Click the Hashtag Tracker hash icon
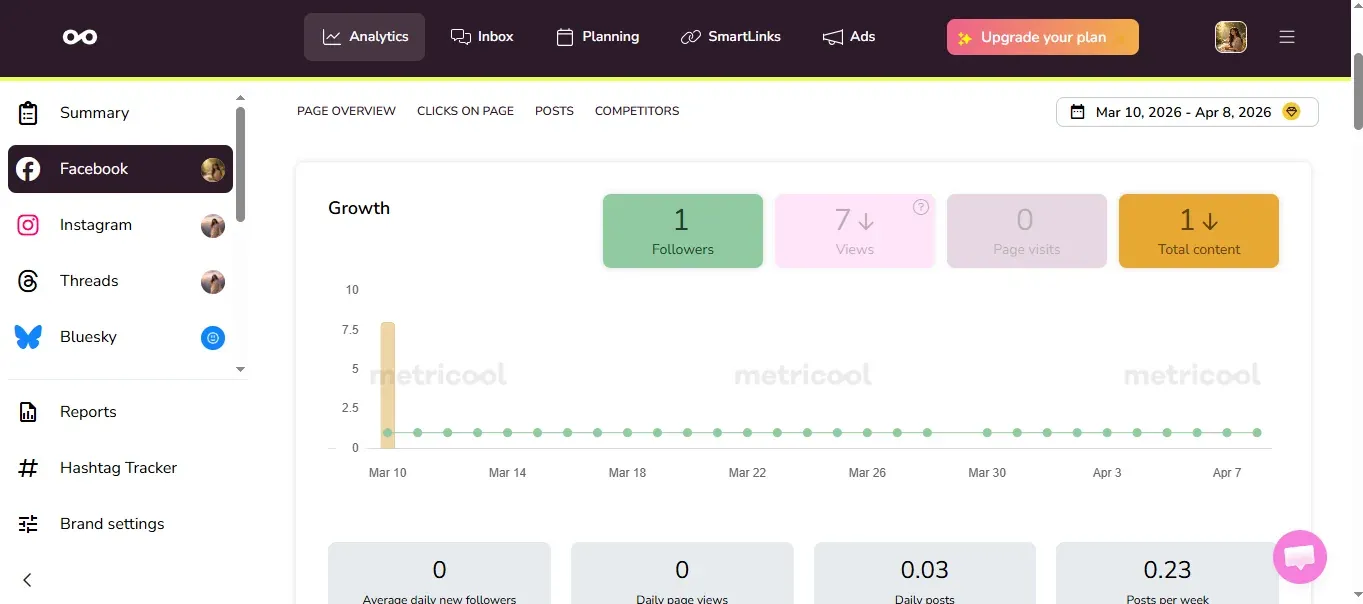The width and height of the screenshot is (1363, 604). tap(28, 468)
